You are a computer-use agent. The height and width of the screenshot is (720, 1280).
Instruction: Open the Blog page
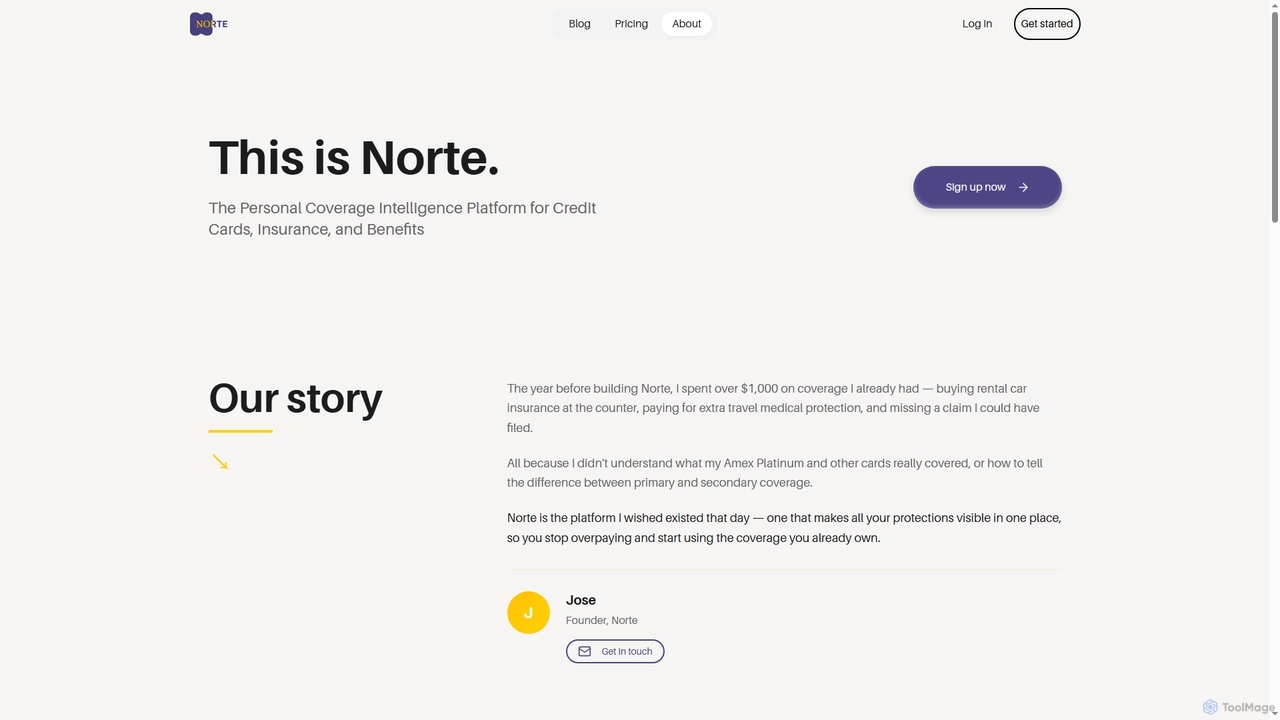pyautogui.click(x=580, y=24)
